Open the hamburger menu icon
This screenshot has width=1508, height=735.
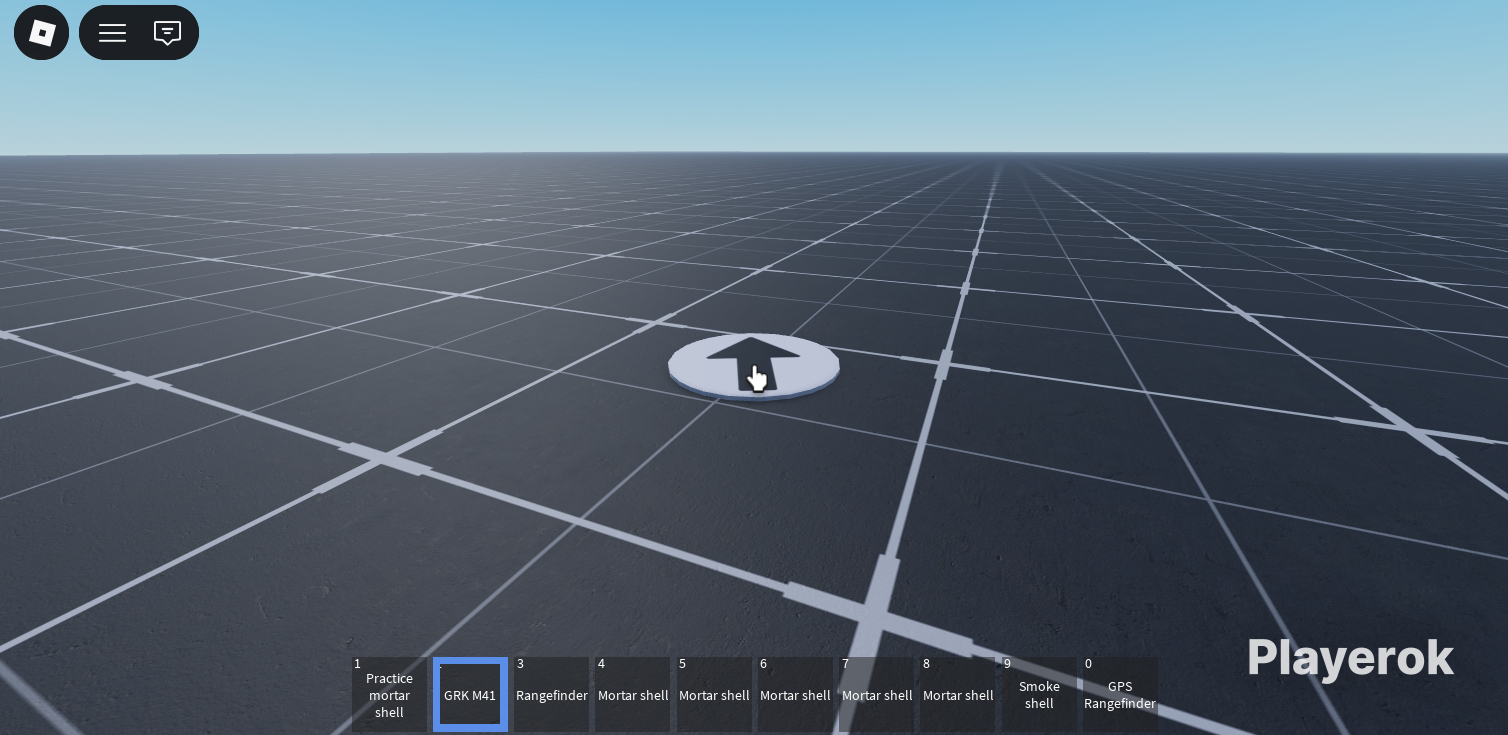[x=112, y=33]
